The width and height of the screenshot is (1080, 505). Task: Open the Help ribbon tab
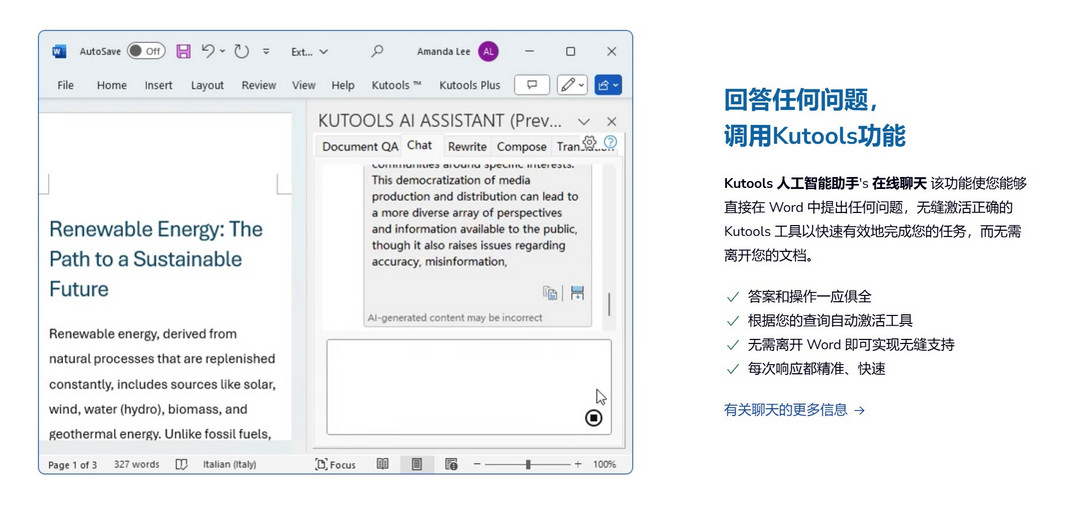click(x=343, y=85)
